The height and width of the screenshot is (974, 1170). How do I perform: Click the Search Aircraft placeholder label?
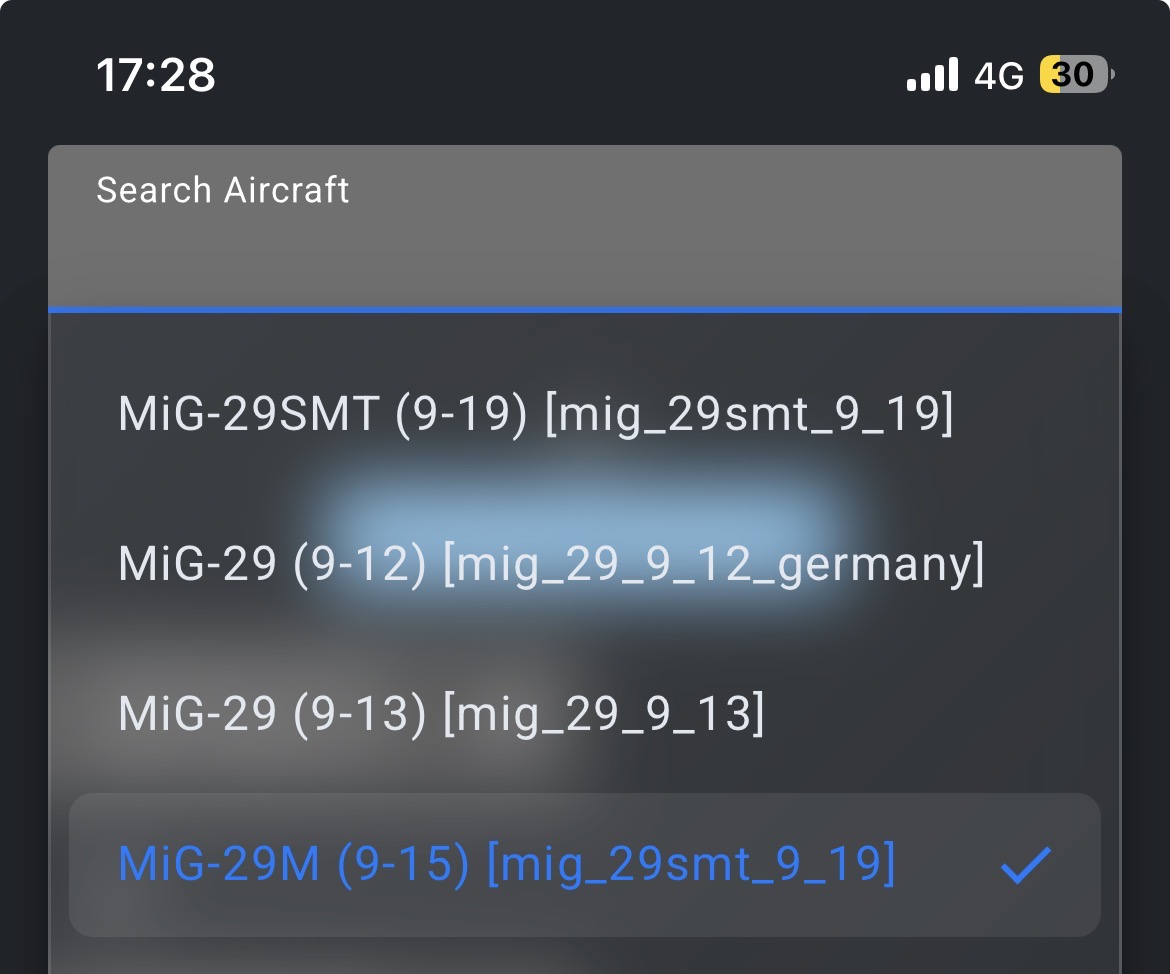tap(223, 190)
